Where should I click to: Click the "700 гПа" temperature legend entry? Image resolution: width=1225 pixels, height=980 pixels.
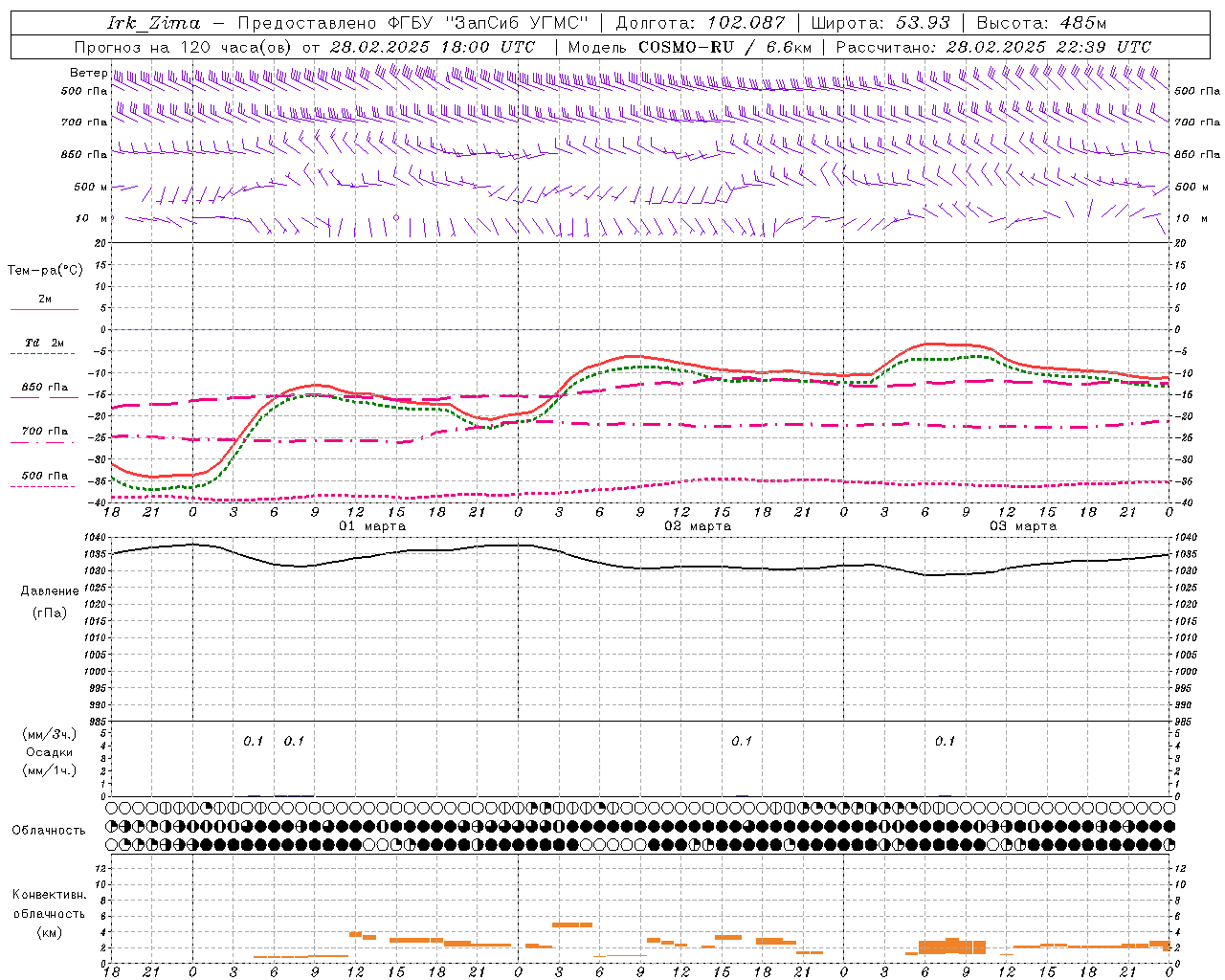click(45, 432)
